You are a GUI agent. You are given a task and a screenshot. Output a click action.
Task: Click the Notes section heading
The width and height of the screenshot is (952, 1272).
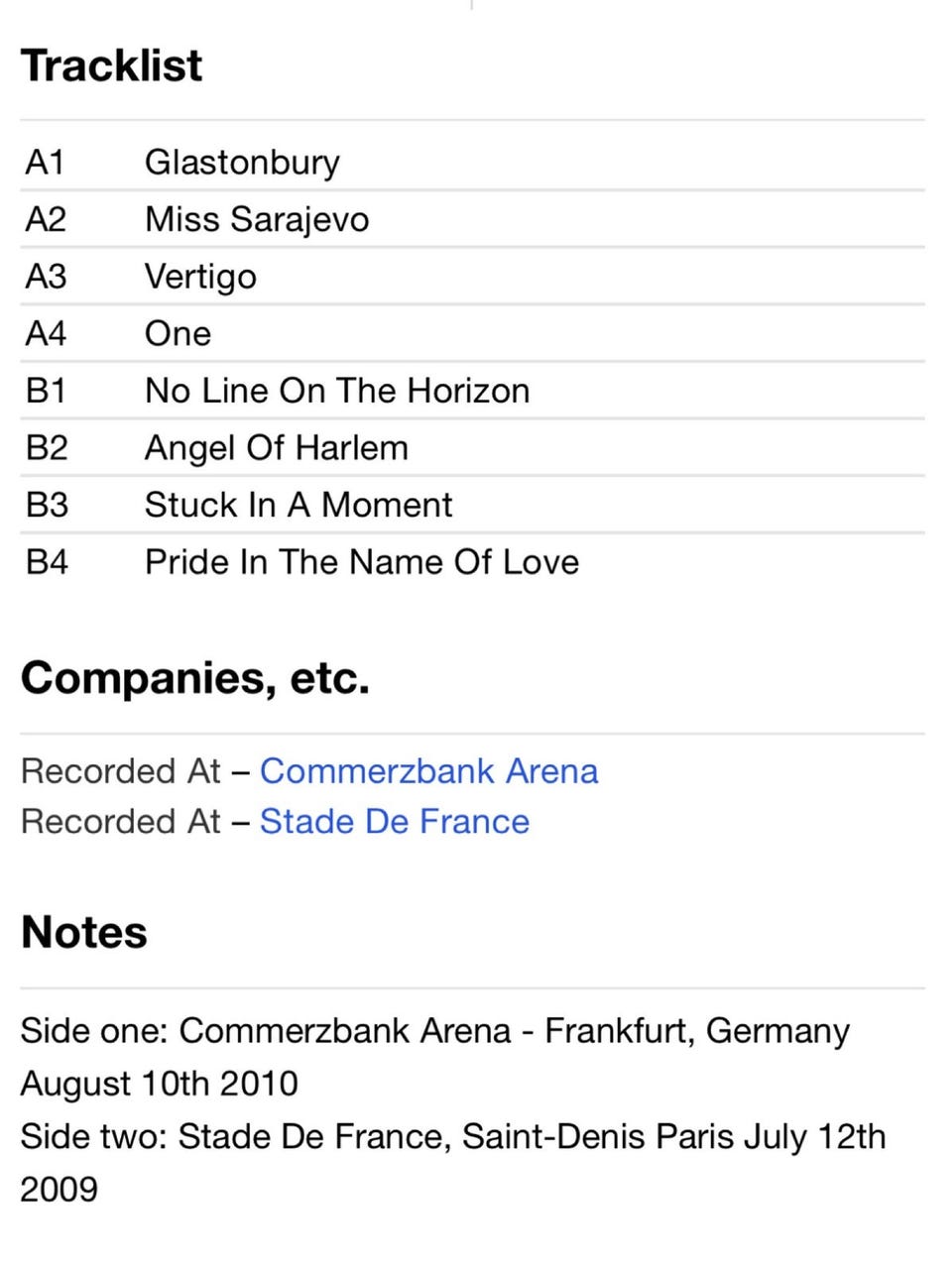tap(84, 933)
